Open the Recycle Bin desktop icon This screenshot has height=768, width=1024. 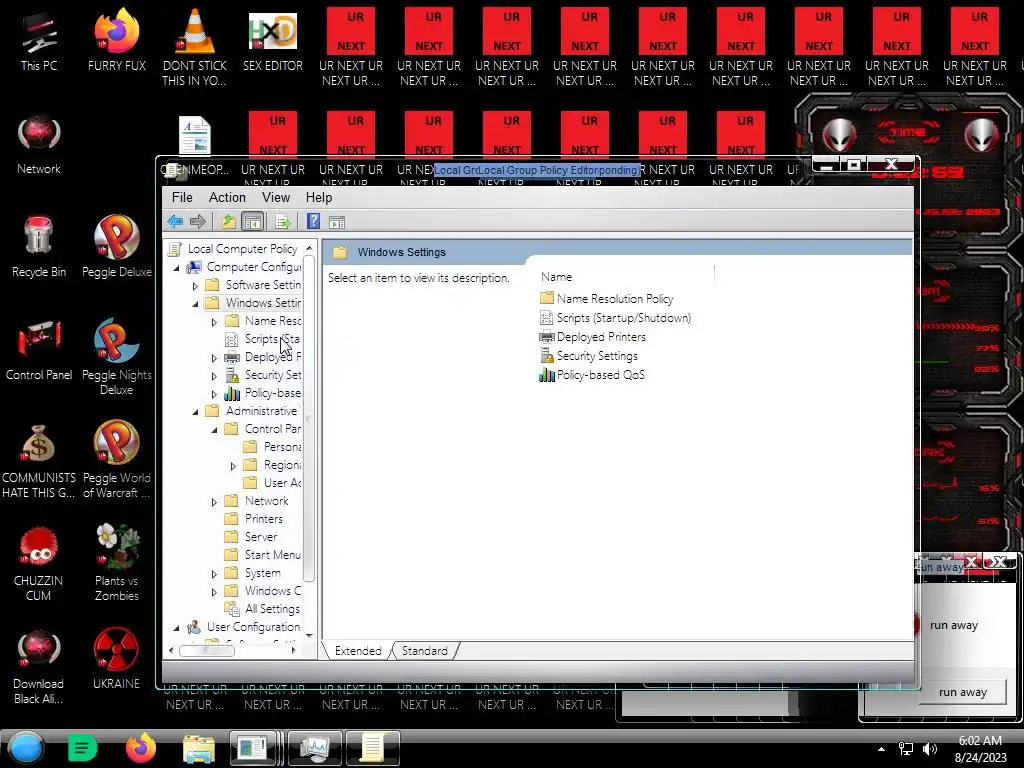[x=39, y=247]
